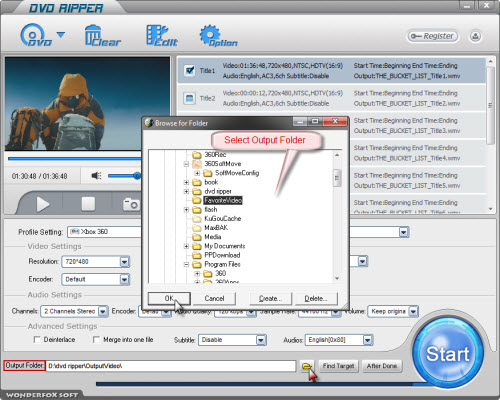
Task: Select the MaxBAK folder
Action: [216, 228]
